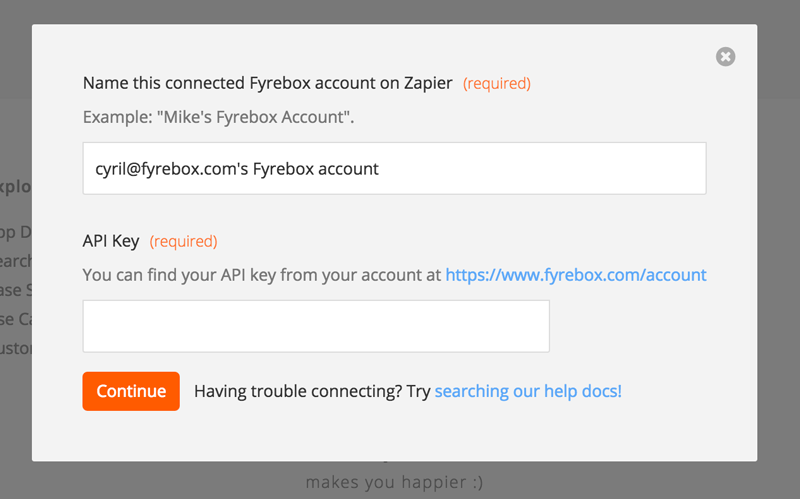800x499 pixels.
Task: Select the partially hidden 'se Ca' sidebar item
Action: coord(16,319)
